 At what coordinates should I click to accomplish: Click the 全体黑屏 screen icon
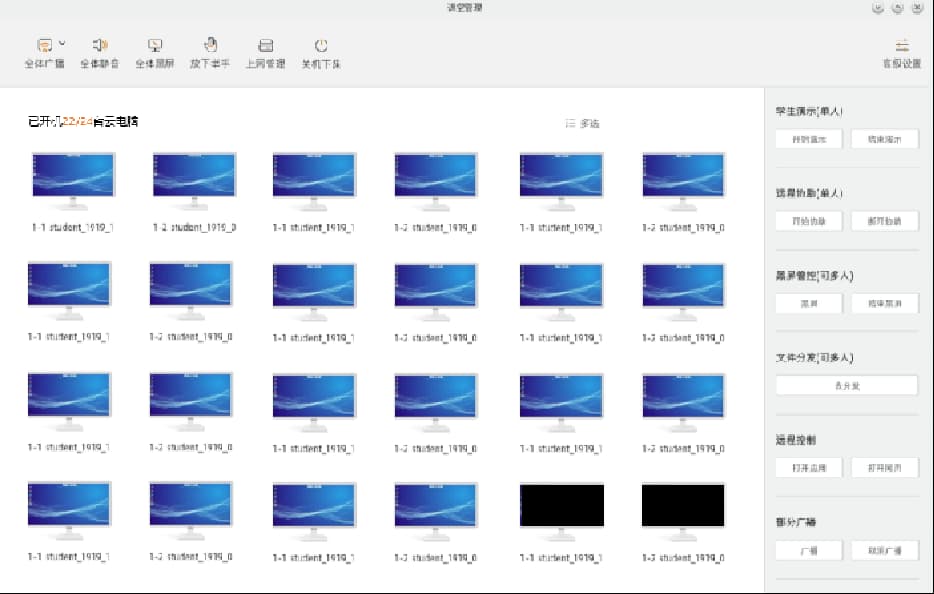pyautogui.click(x=155, y=45)
